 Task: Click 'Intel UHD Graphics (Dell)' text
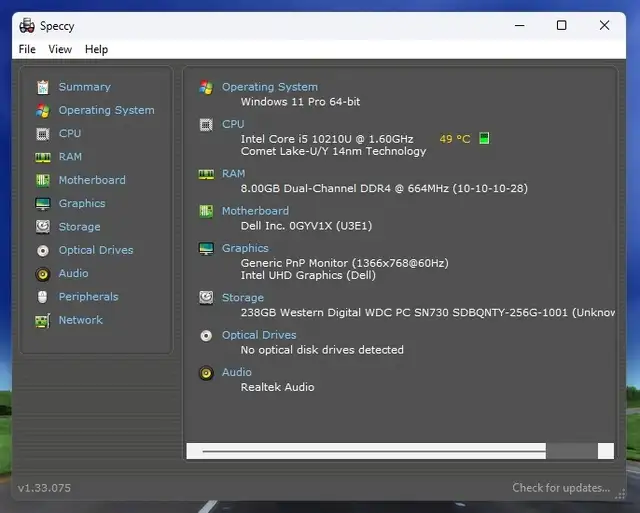[x=308, y=275]
